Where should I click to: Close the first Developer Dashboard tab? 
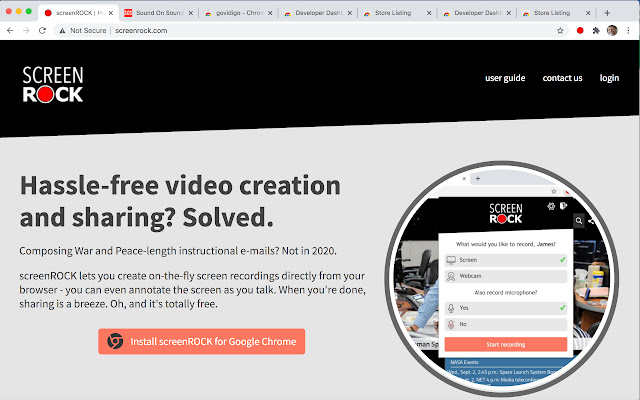tap(350, 13)
